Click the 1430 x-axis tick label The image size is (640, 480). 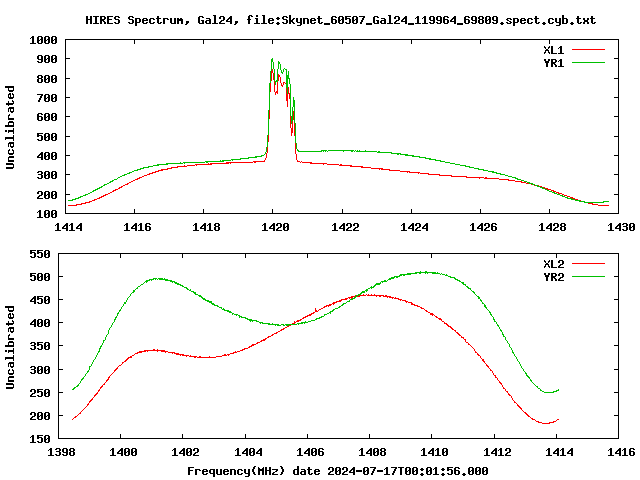coord(621,227)
